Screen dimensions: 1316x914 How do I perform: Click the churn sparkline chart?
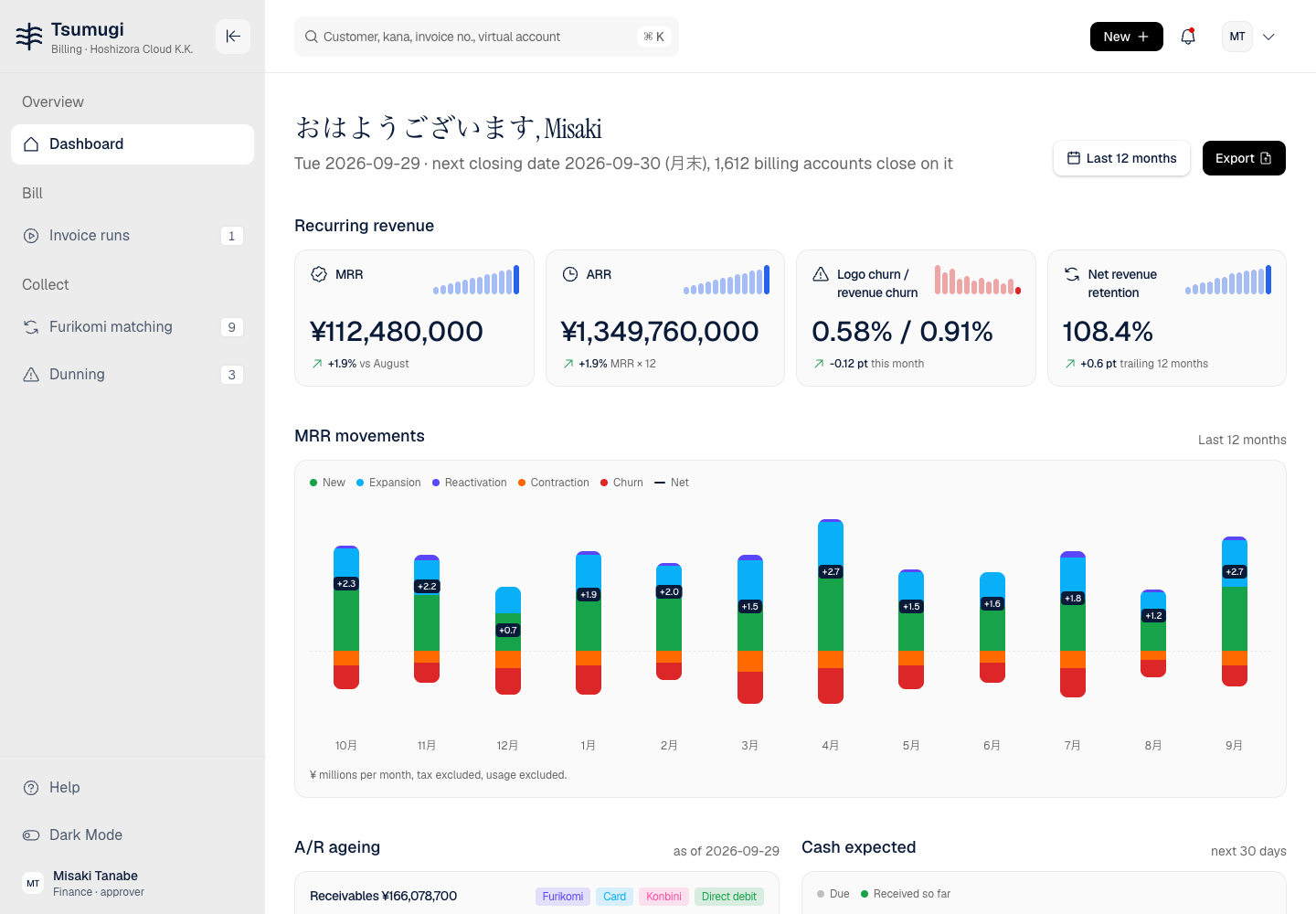(978, 280)
